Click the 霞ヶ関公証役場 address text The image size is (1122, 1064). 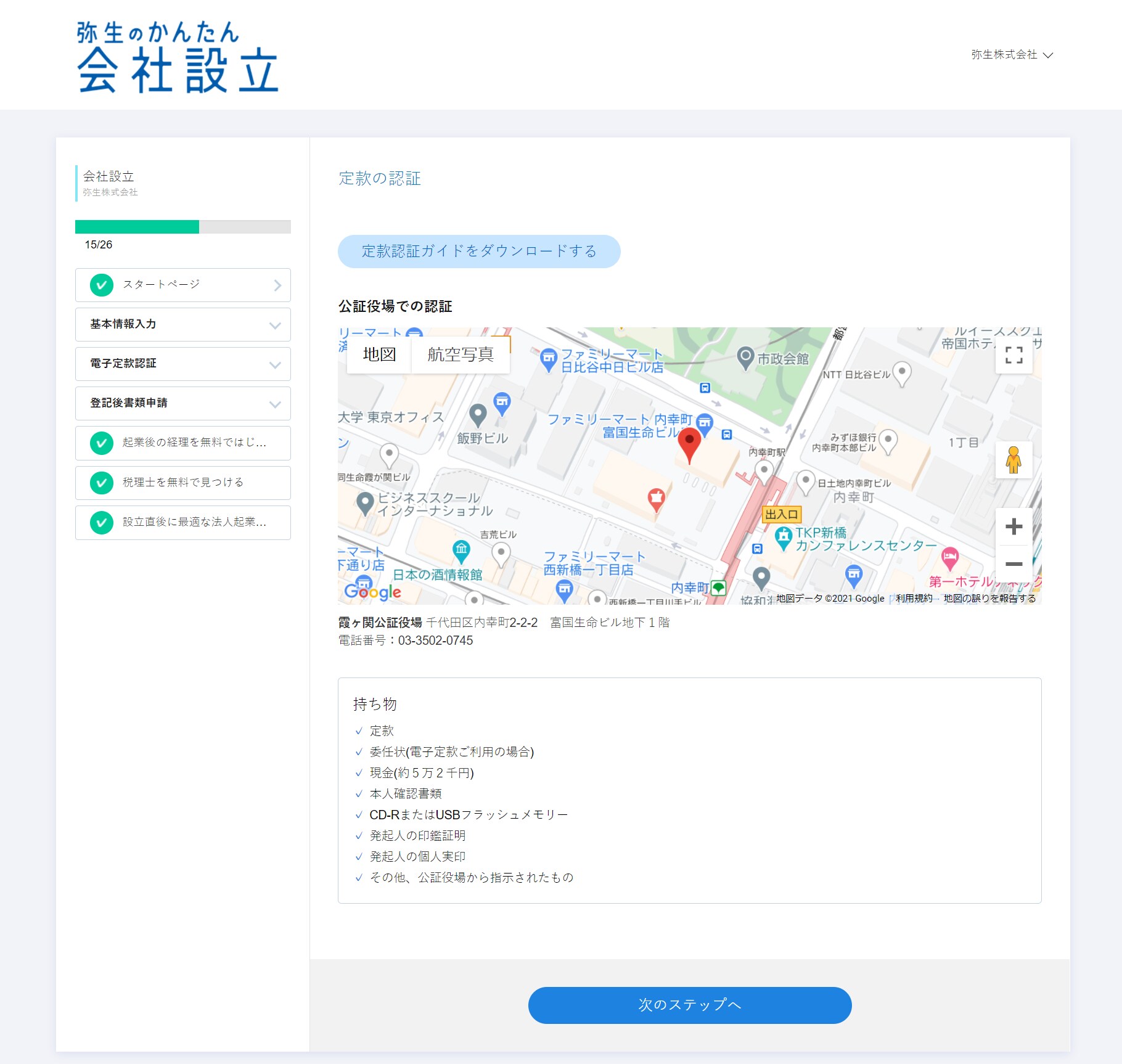click(x=504, y=623)
